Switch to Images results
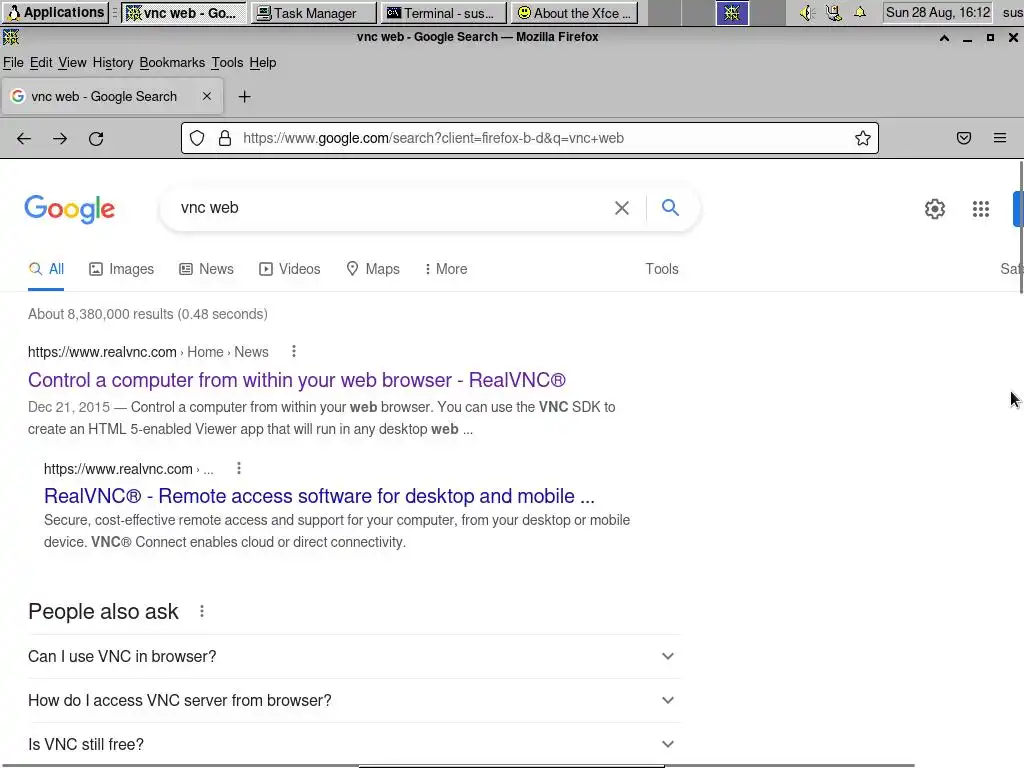The width and height of the screenshot is (1024, 768). [x=121, y=269]
